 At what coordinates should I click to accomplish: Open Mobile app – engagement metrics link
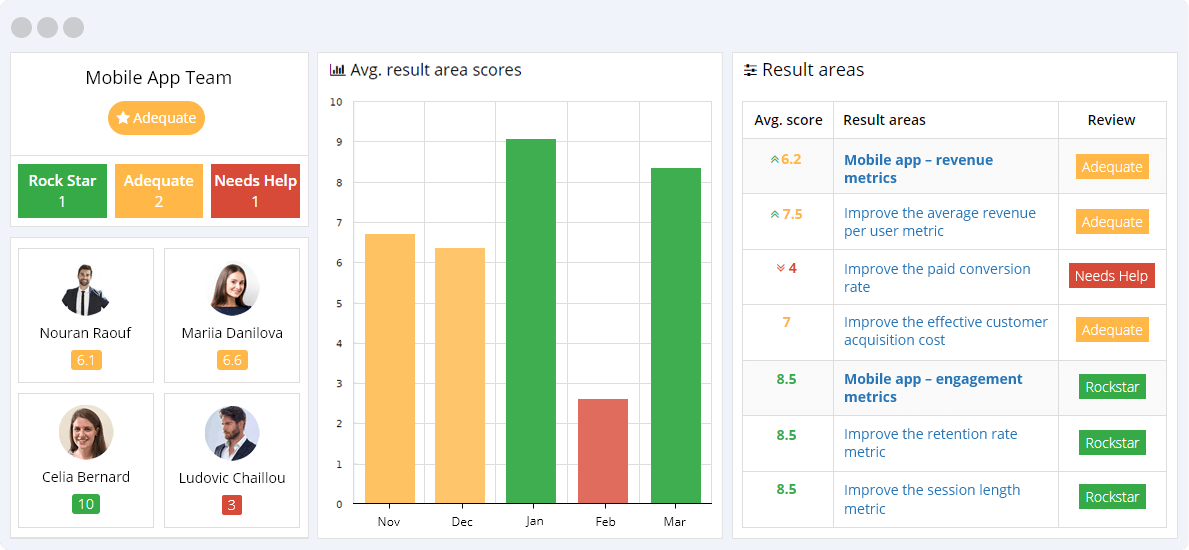pos(932,388)
